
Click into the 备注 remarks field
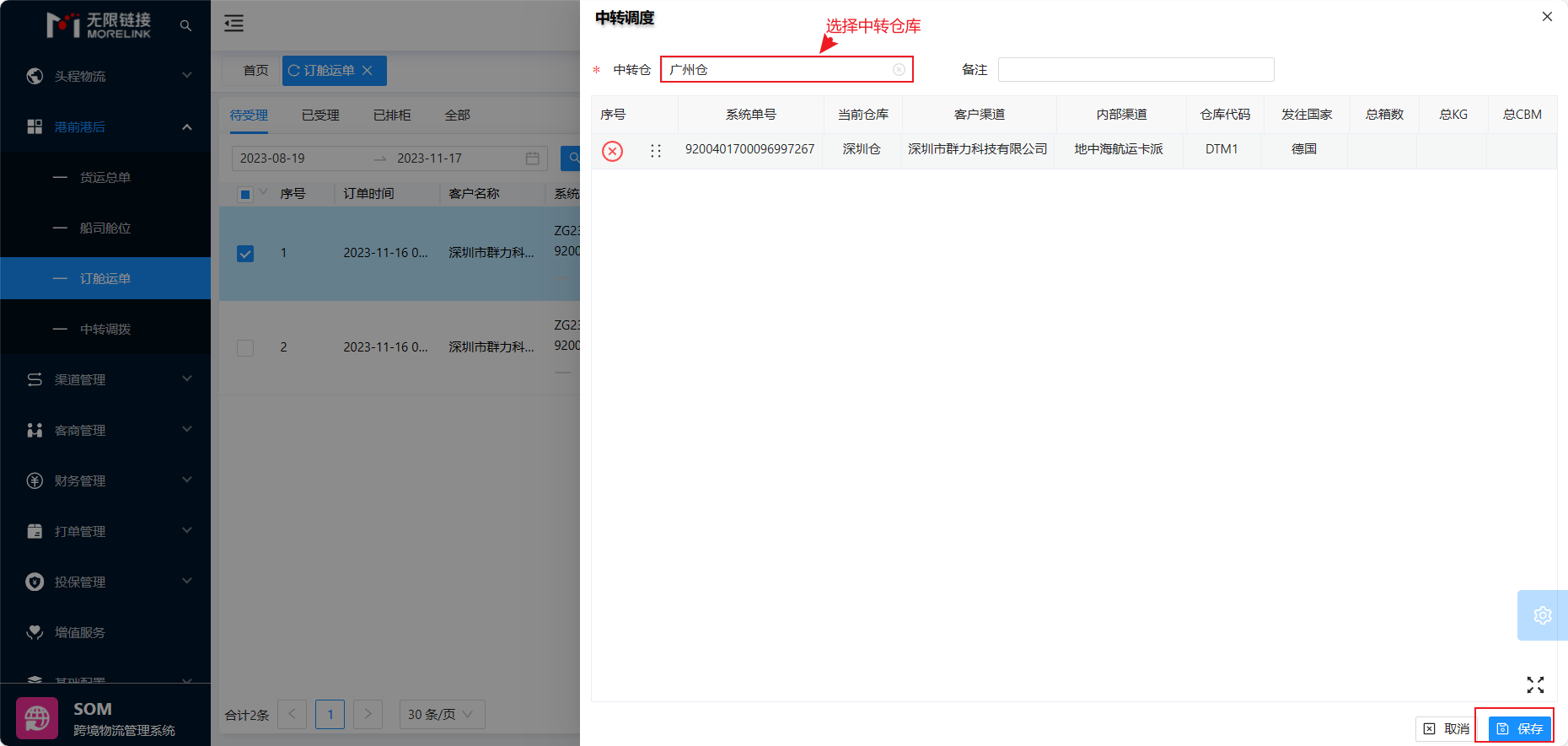[1136, 69]
